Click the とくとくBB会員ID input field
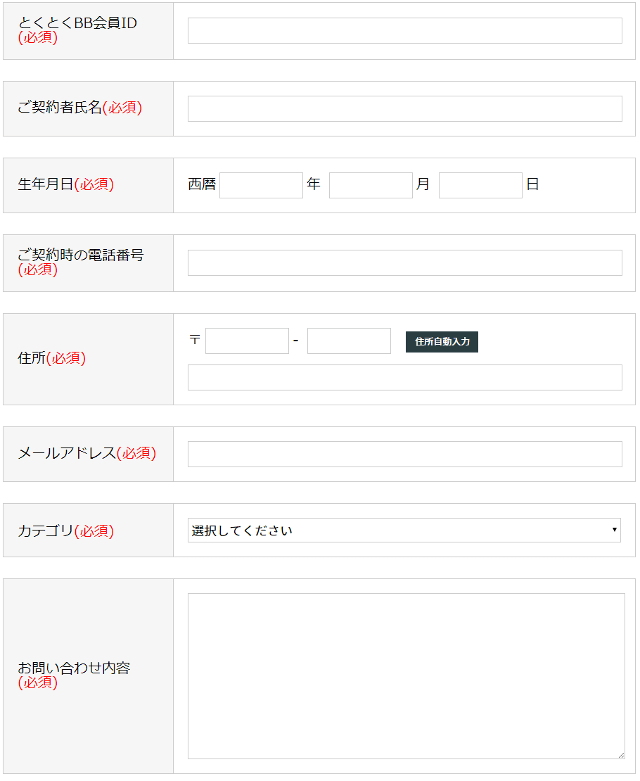 click(405, 31)
